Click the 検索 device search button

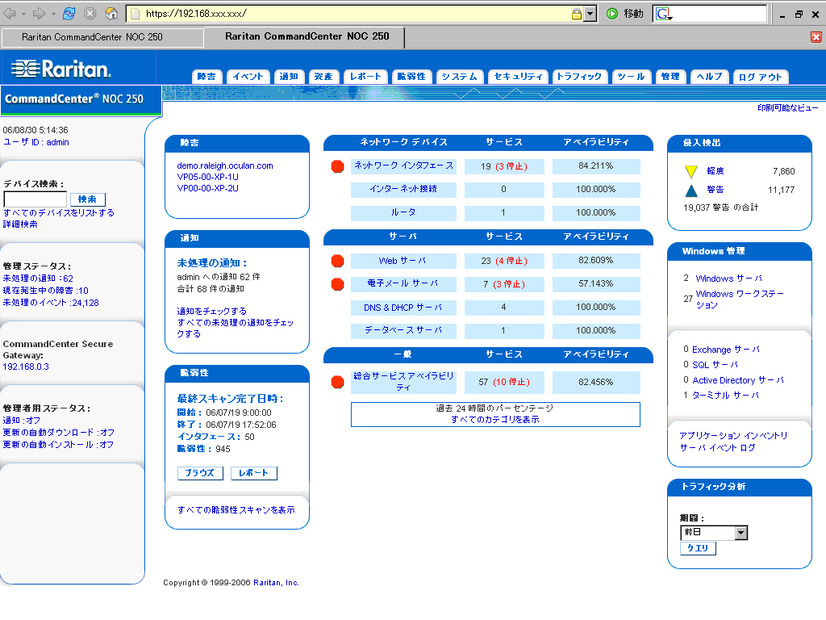pos(87,199)
